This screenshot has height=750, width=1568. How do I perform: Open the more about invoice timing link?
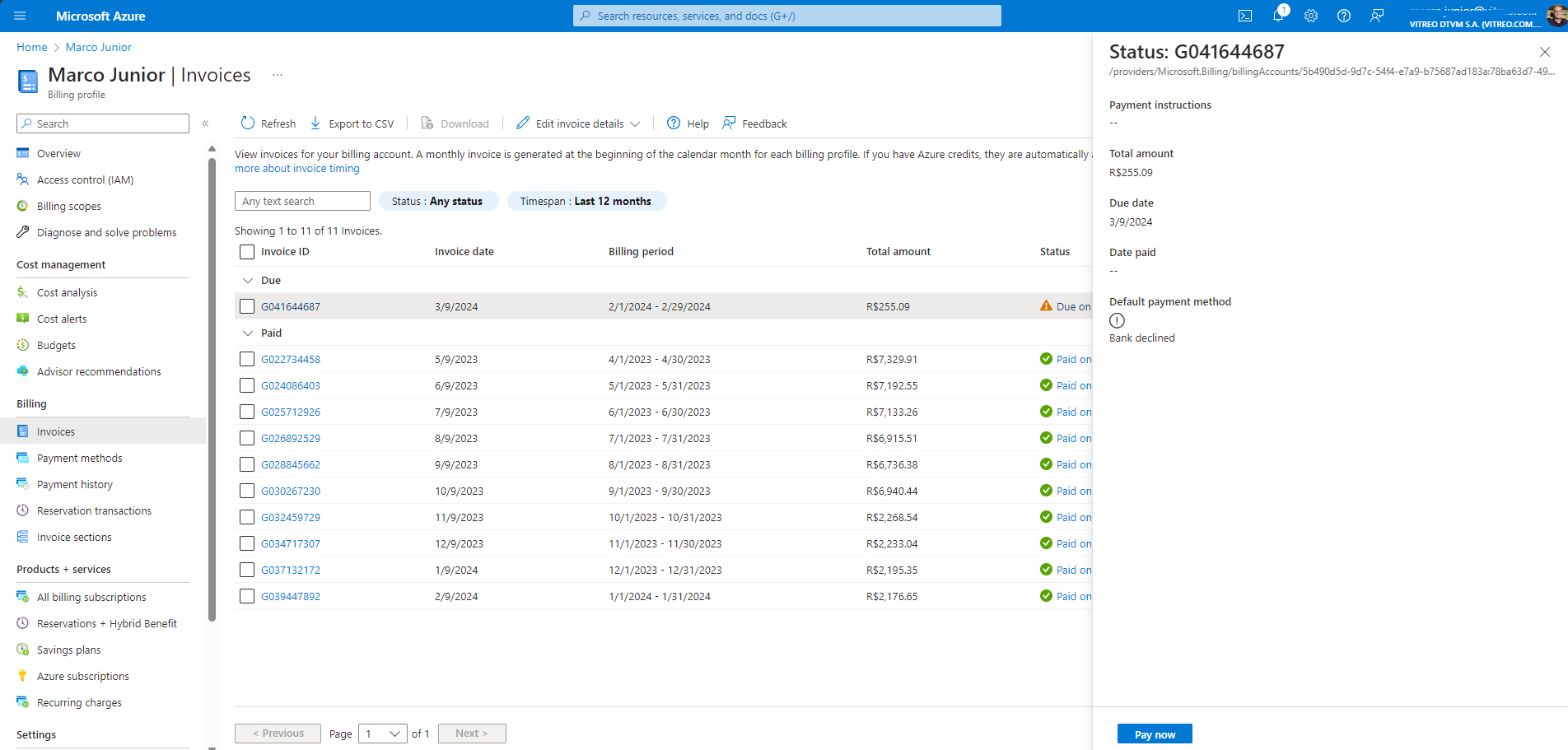(297, 168)
